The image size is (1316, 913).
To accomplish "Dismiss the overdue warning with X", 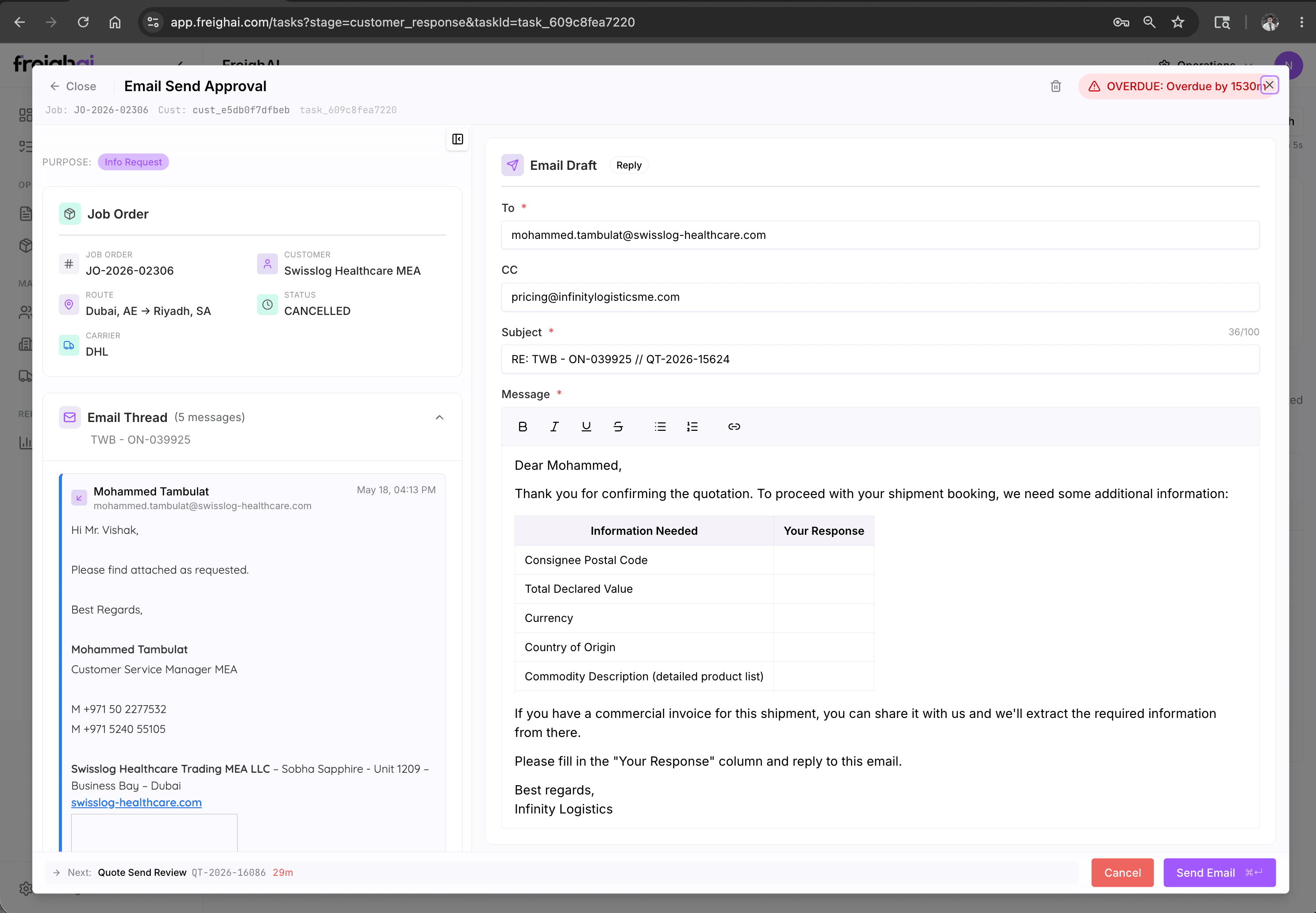I will pos(1269,85).
